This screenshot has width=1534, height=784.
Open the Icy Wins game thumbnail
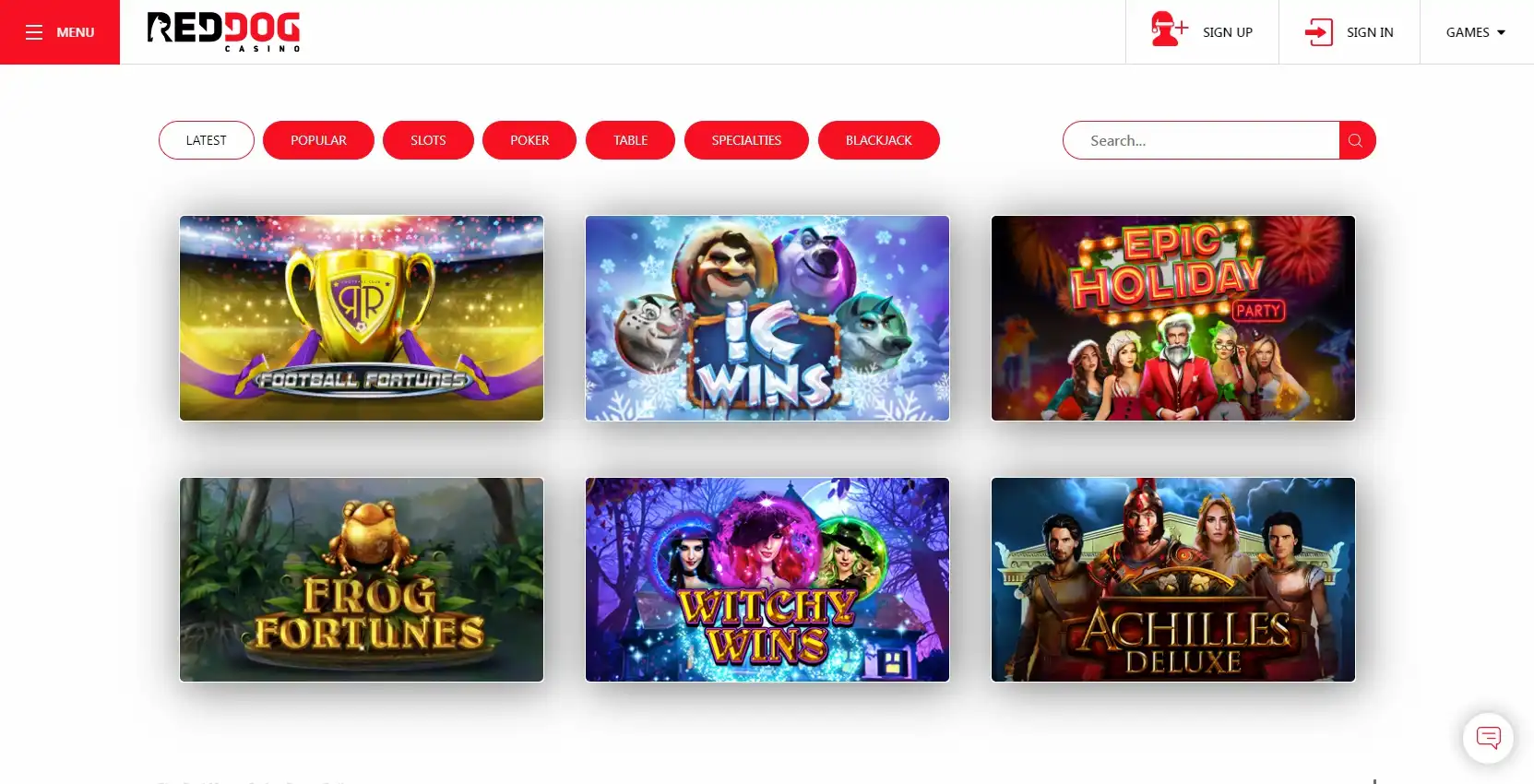point(767,318)
